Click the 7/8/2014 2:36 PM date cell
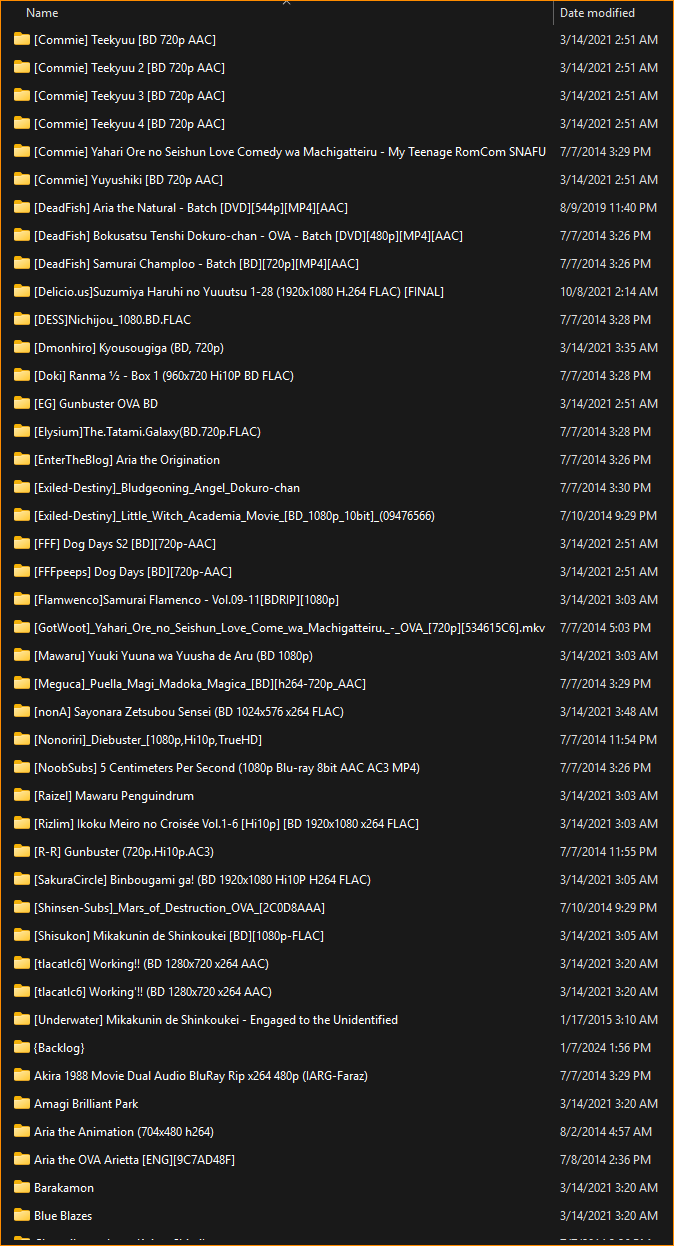This screenshot has width=674, height=1246. 605,1160
